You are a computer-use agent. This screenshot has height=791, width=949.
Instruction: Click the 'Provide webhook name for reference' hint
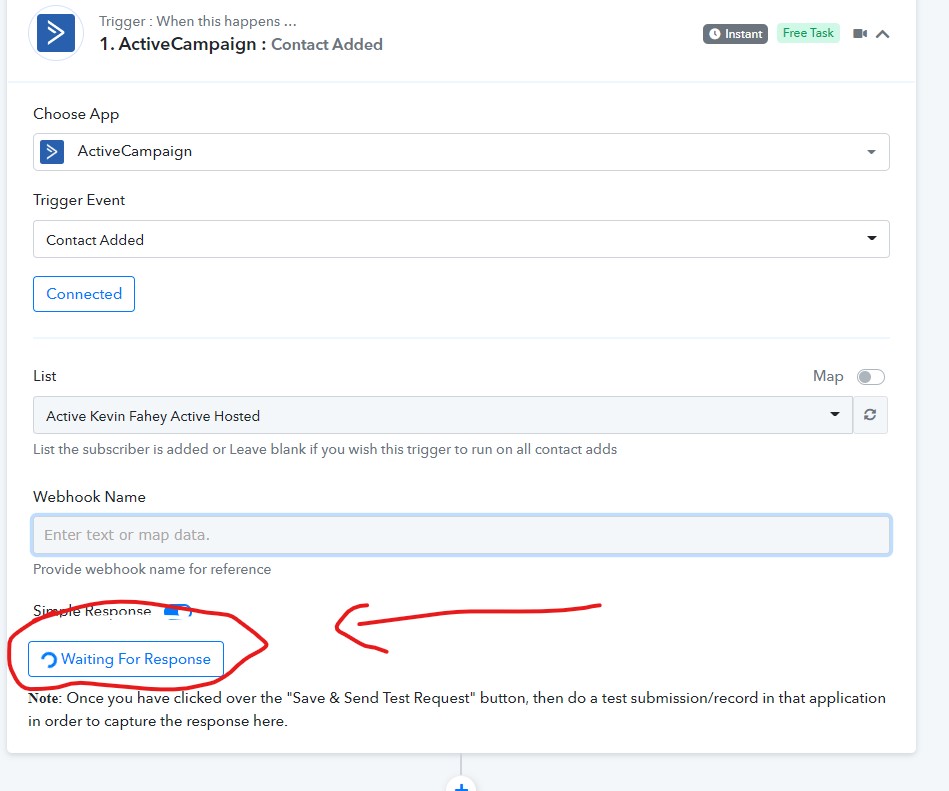coord(152,569)
